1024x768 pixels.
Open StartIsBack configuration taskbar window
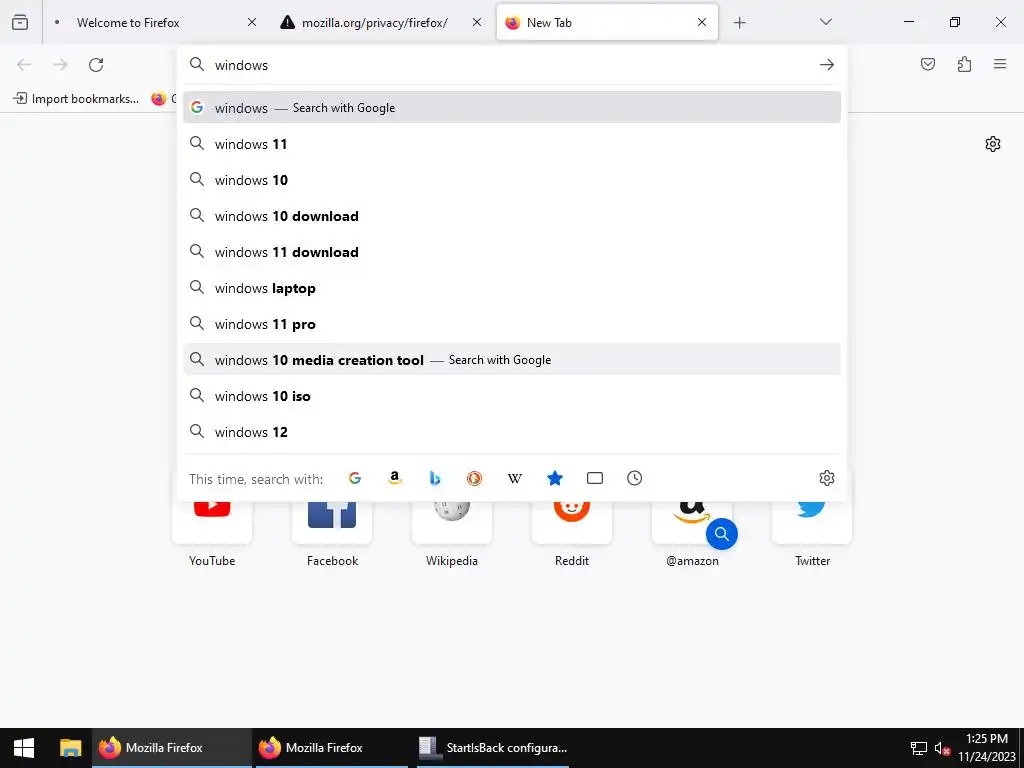click(x=493, y=748)
